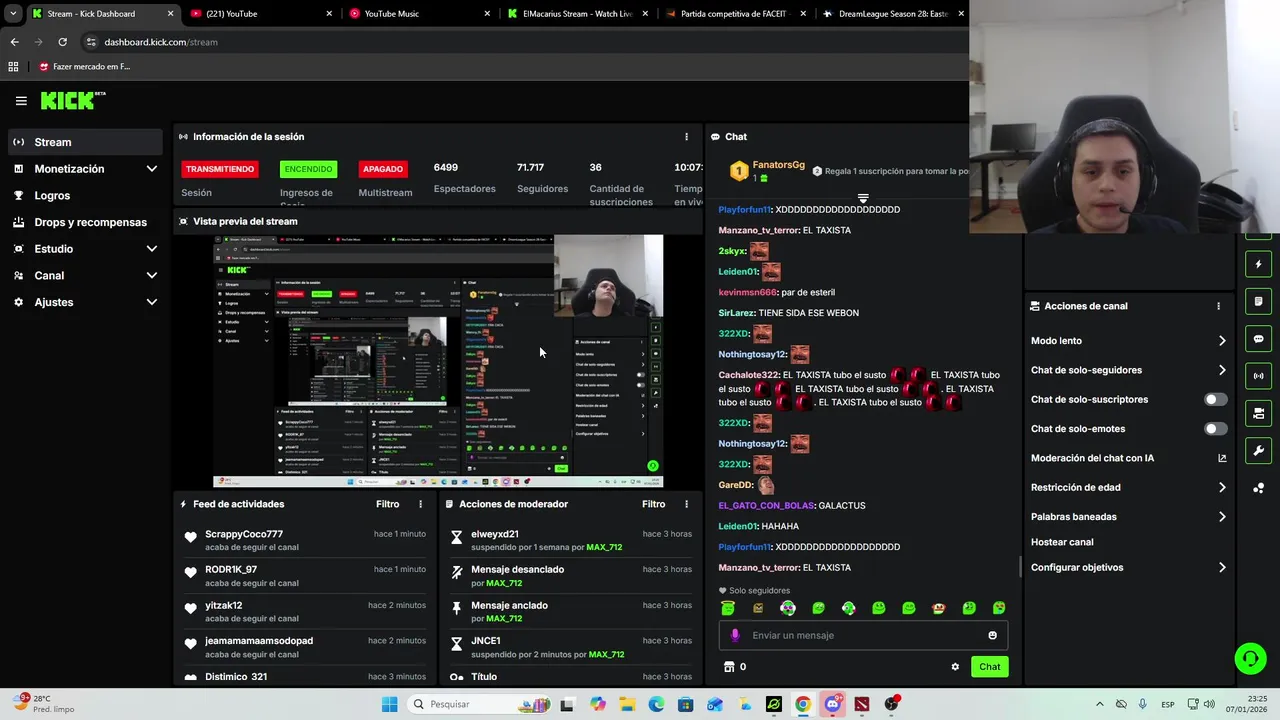Switch to the Partida competitiva de FACEIT tab

coord(735,14)
